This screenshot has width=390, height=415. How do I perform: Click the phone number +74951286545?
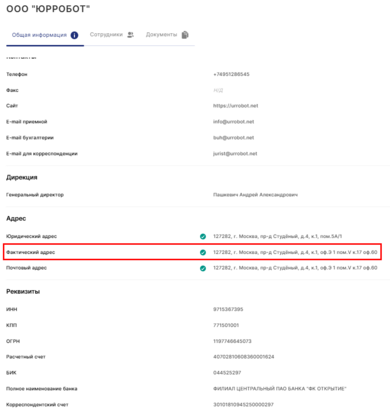click(x=231, y=74)
